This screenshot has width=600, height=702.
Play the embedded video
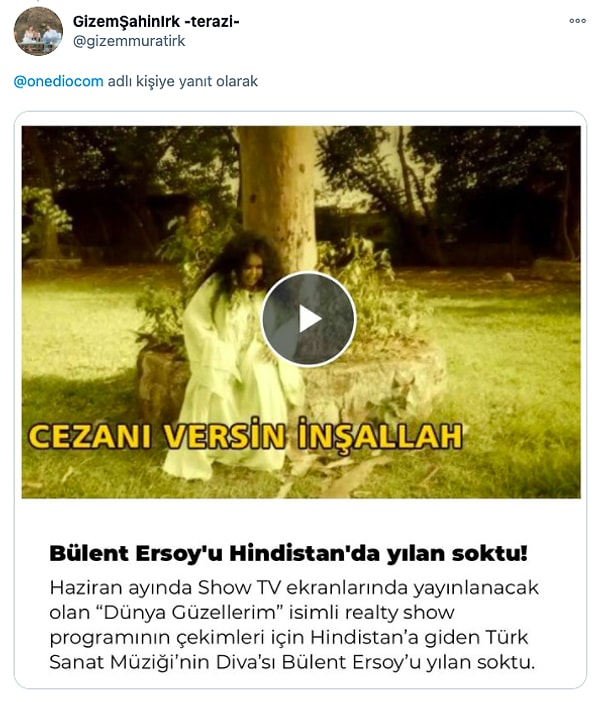click(308, 319)
